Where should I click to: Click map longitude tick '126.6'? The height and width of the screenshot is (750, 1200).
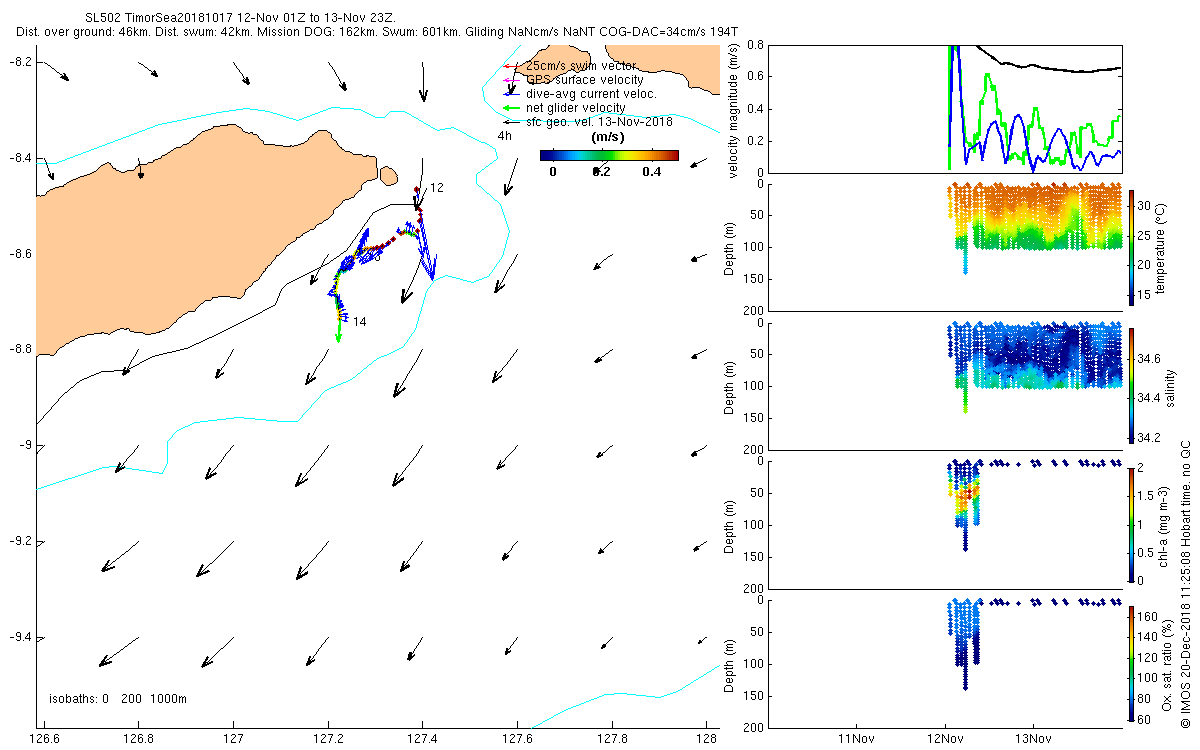click(x=44, y=740)
